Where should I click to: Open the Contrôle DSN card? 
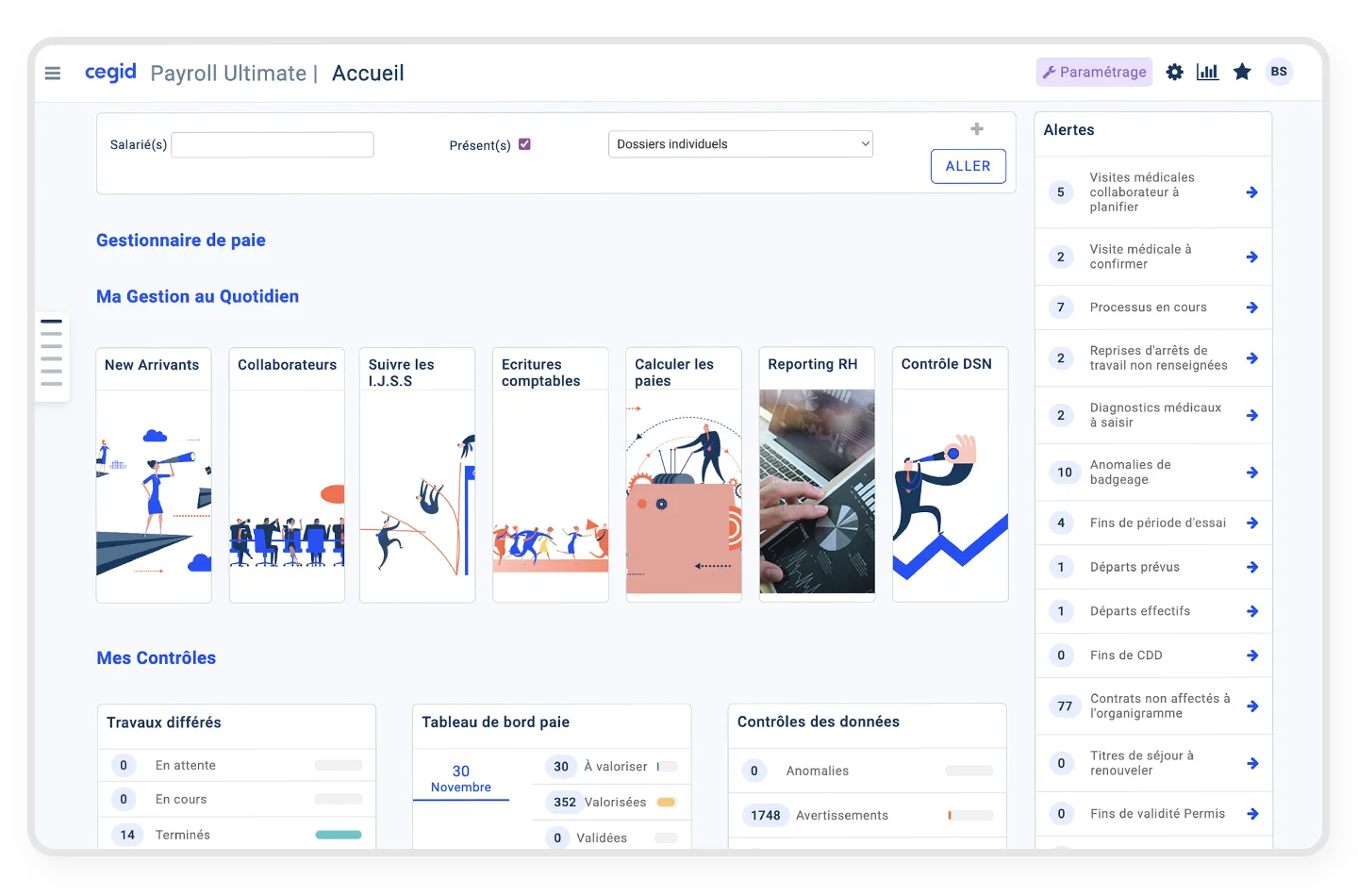(x=950, y=474)
